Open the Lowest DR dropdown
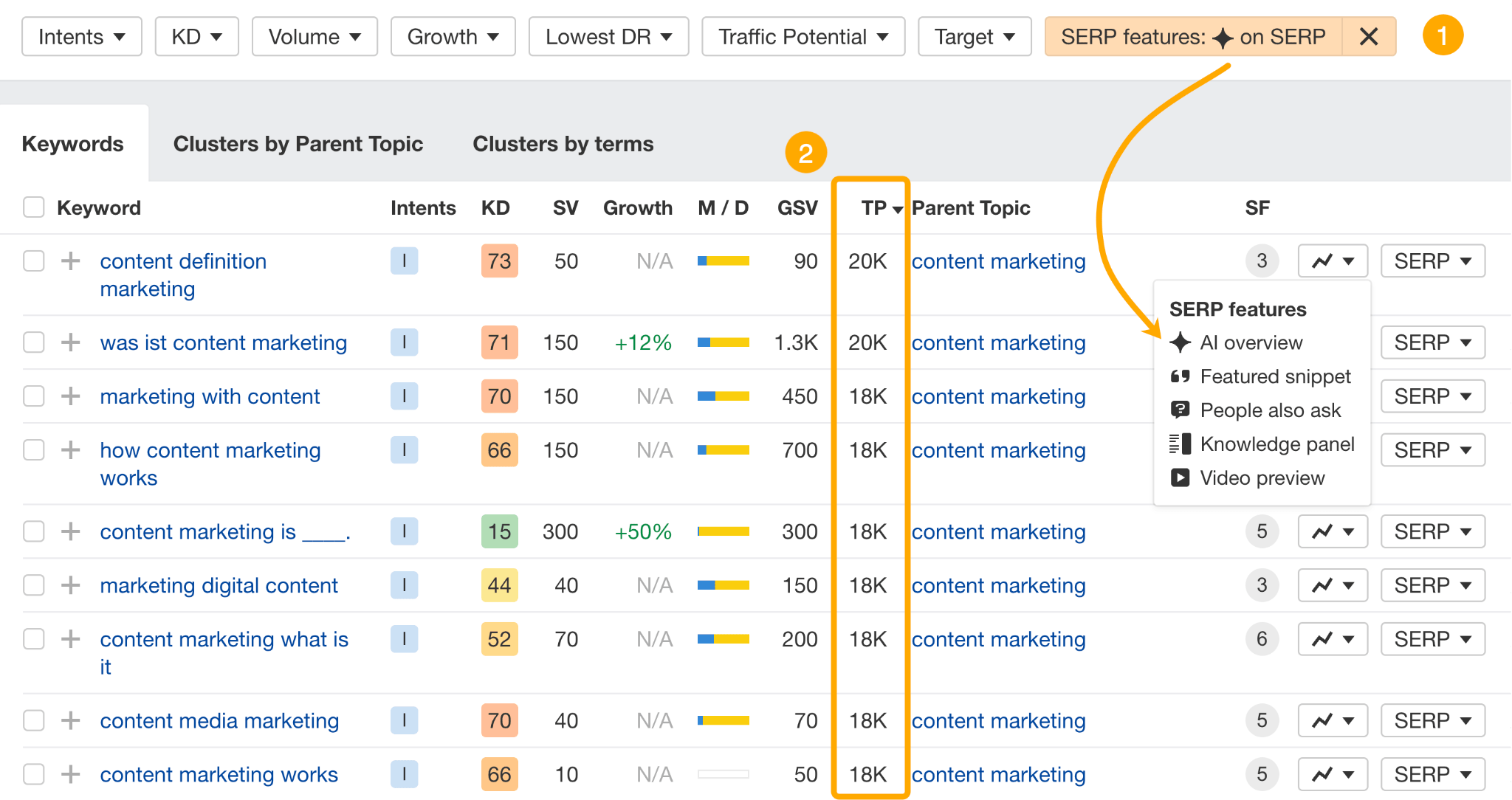The width and height of the screenshot is (1512, 800). (608, 36)
